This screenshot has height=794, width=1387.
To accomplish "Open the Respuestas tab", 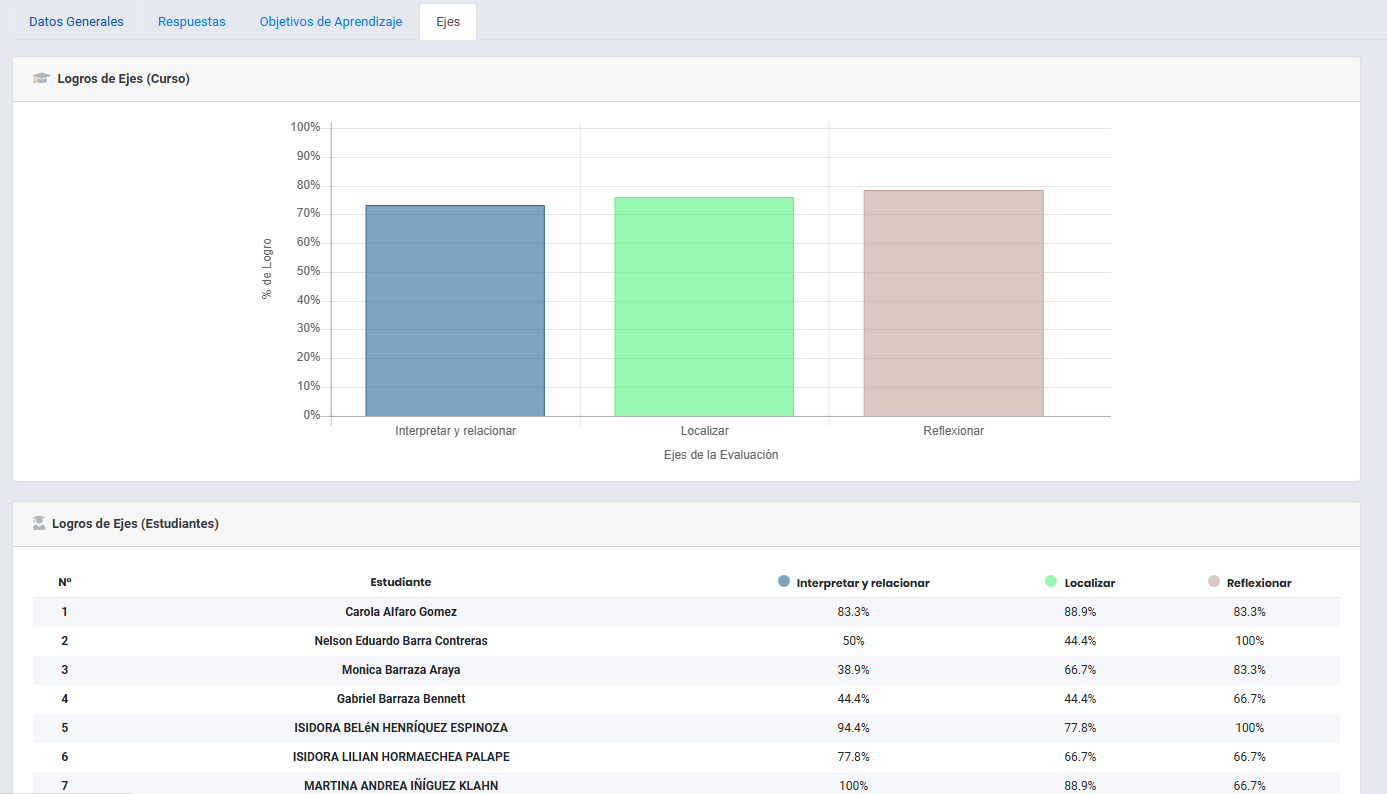I will tap(192, 22).
